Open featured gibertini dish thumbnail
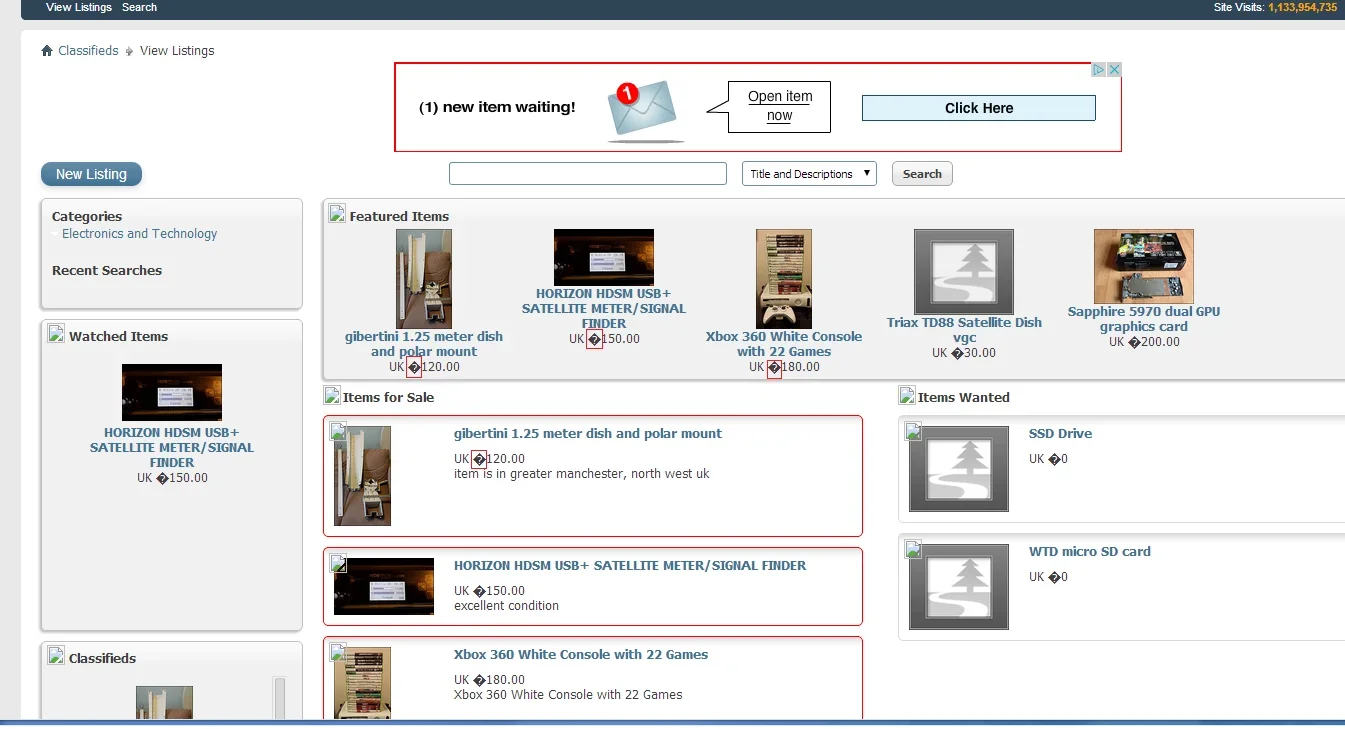 pyautogui.click(x=424, y=279)
